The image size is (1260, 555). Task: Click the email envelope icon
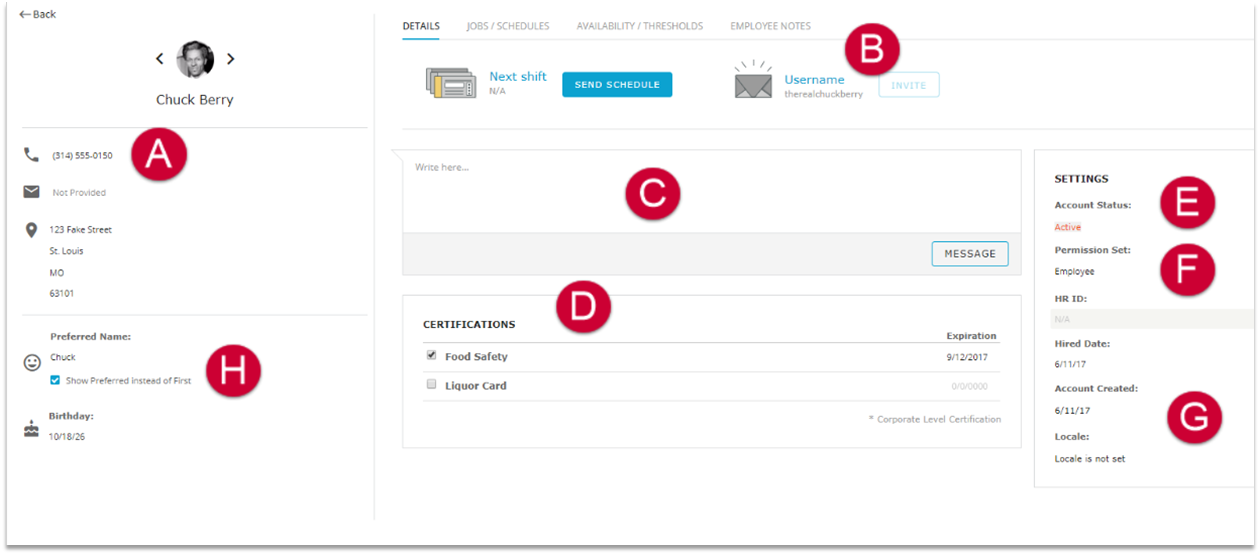(x=31, y=192)
